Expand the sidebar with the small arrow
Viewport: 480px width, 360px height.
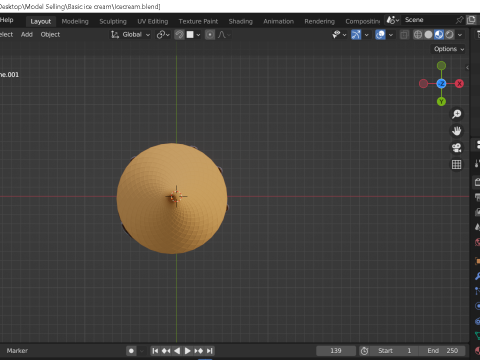tap(467, 67)
